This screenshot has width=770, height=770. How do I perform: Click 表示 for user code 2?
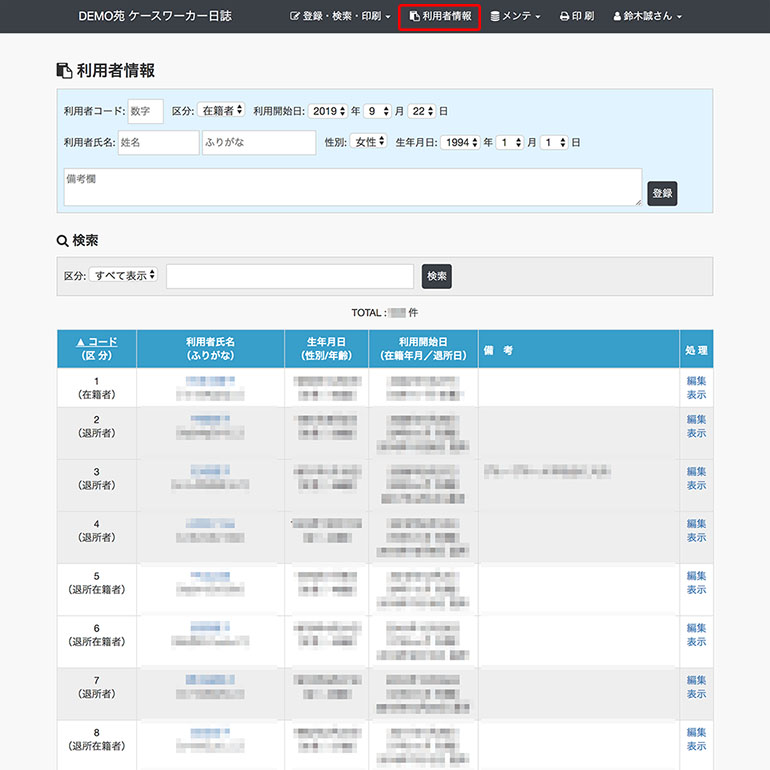click(x=696, y=433)
